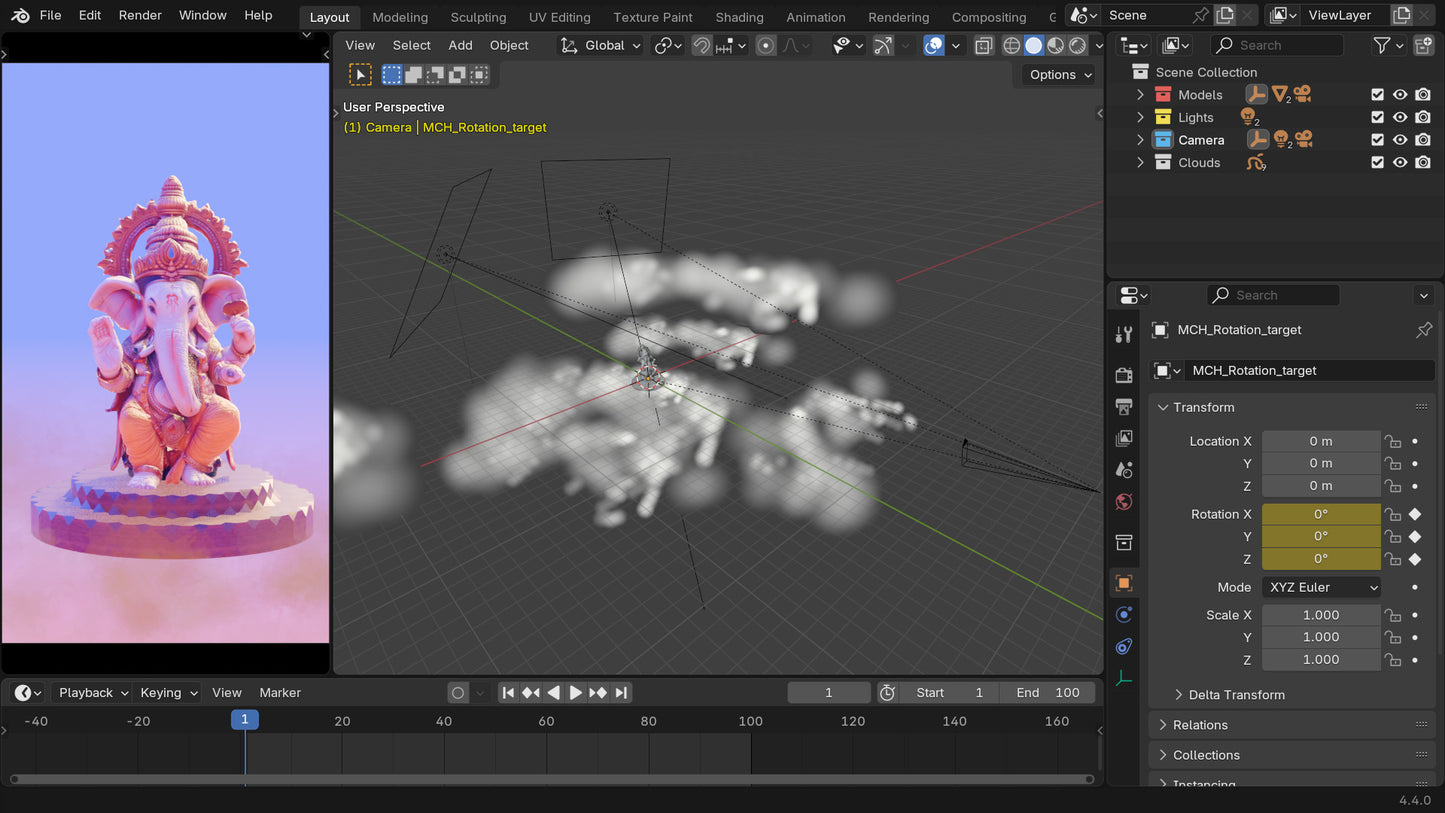Open the XYZ Euler rotation mode dropdown

(1321, 587)
